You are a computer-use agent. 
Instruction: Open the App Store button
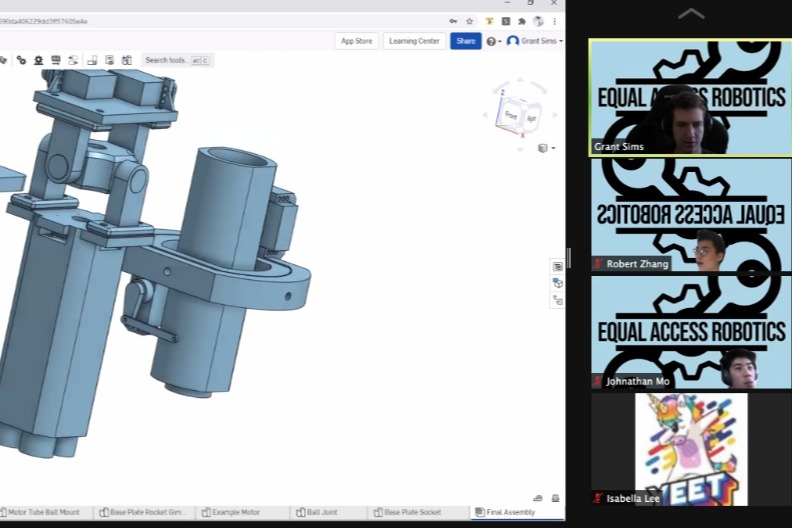[357, 41]
